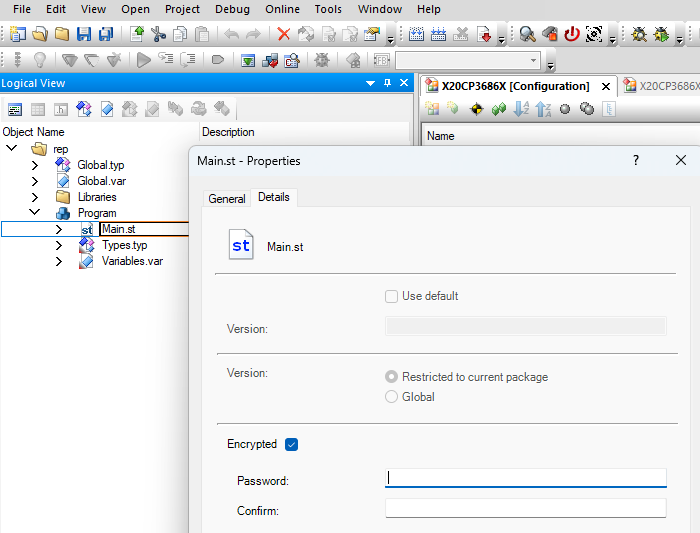Click the sort descending Z-A icon
Viewport: 700px width, 533px height.
[x=543, y=109]
